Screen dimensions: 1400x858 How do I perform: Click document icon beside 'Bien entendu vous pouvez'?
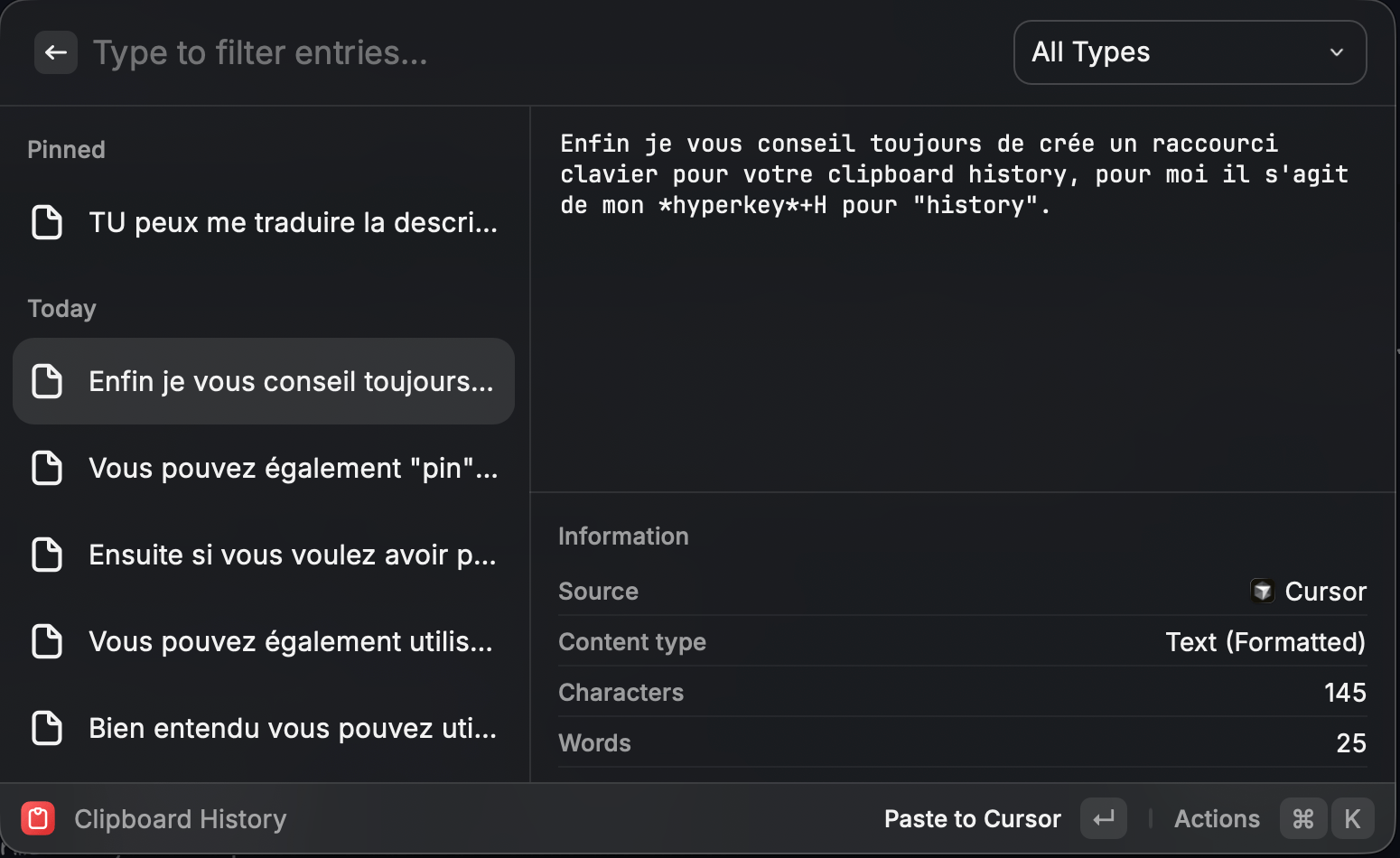[x=47, y=728]
